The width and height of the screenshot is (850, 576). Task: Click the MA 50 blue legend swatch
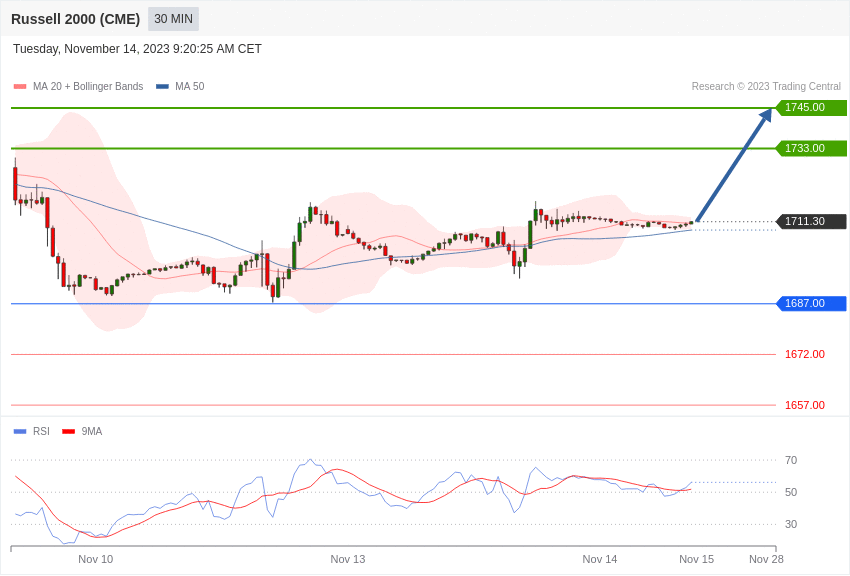[x=162, y=86]
